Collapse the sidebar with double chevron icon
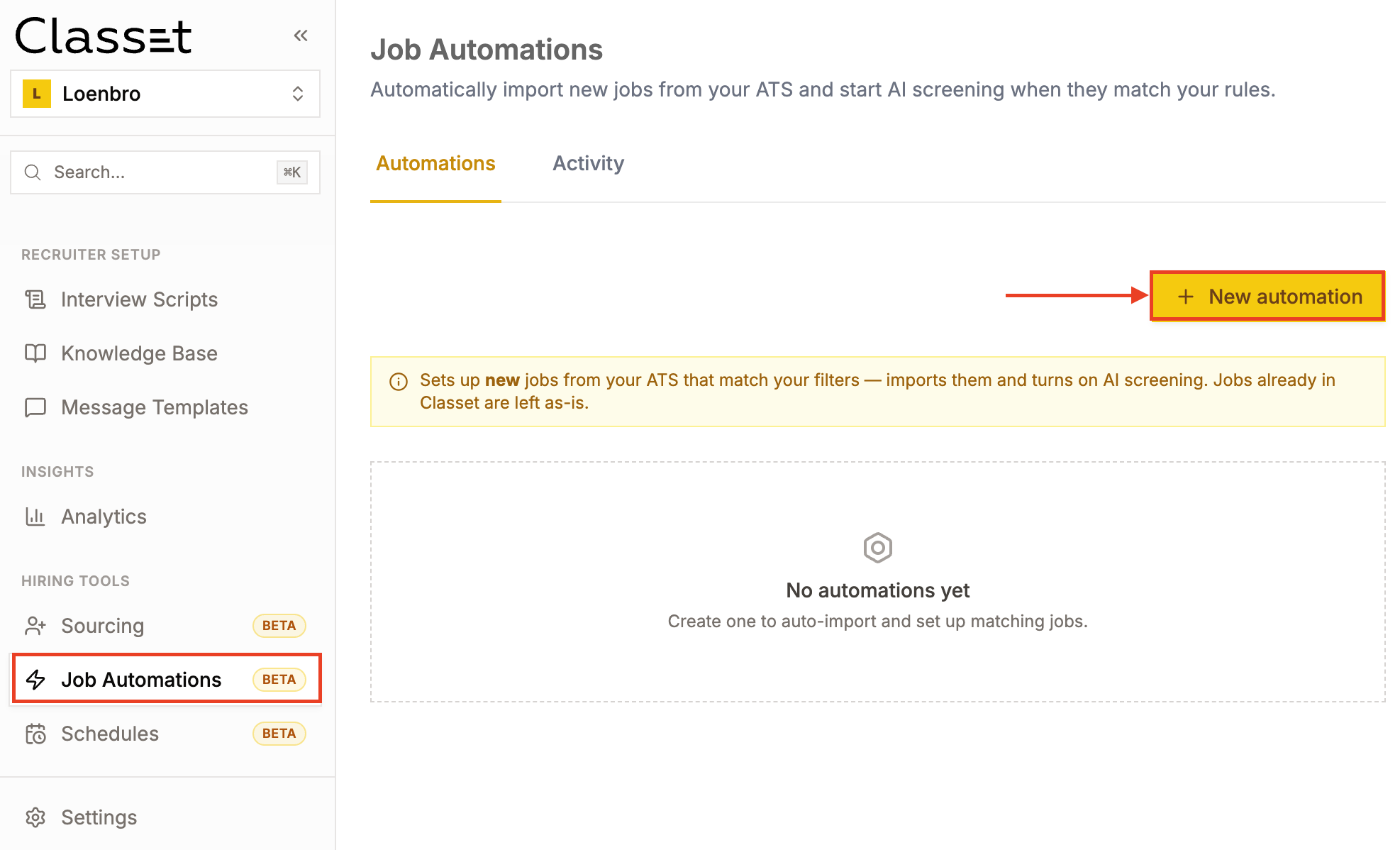 [x=301, y=35]
